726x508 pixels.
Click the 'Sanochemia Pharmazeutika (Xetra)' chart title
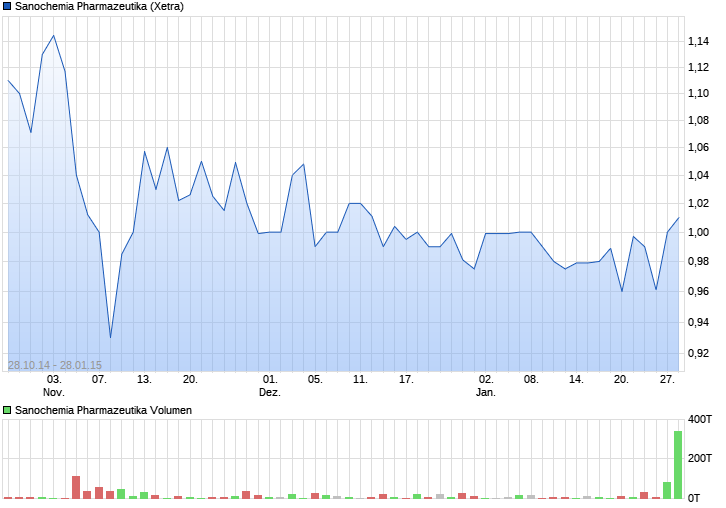[100, 6]
